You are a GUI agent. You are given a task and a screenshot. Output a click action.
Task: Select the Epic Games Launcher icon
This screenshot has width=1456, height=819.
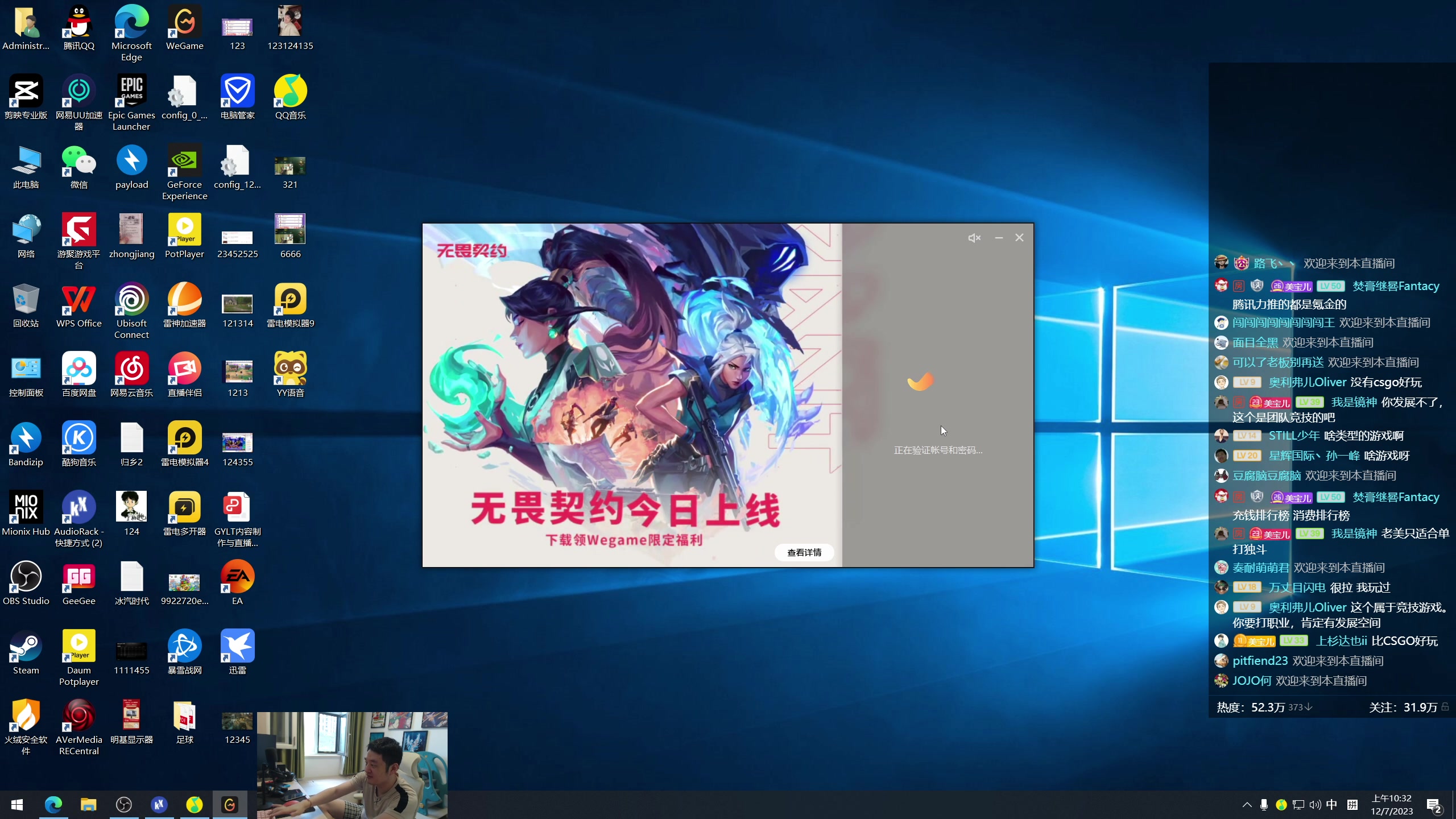click(x=131, y=102)
